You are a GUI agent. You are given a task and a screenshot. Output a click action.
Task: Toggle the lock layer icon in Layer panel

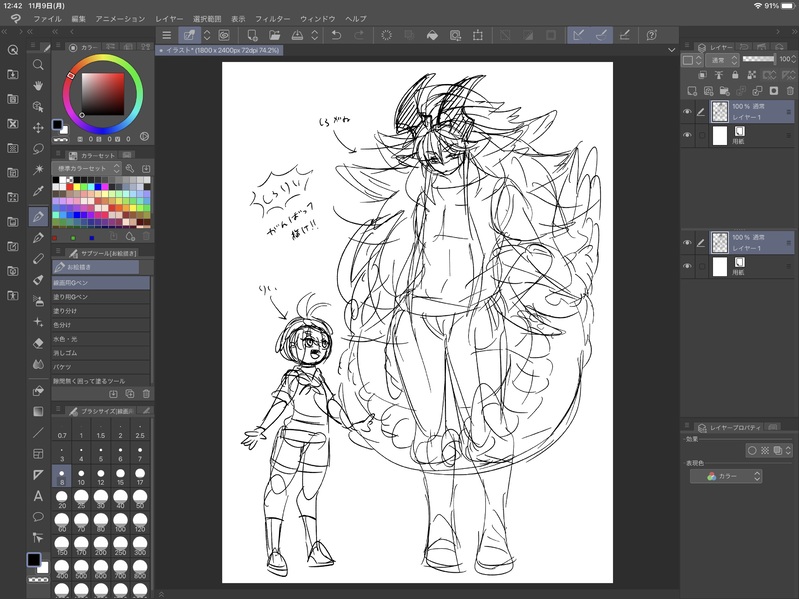point(734,75)
